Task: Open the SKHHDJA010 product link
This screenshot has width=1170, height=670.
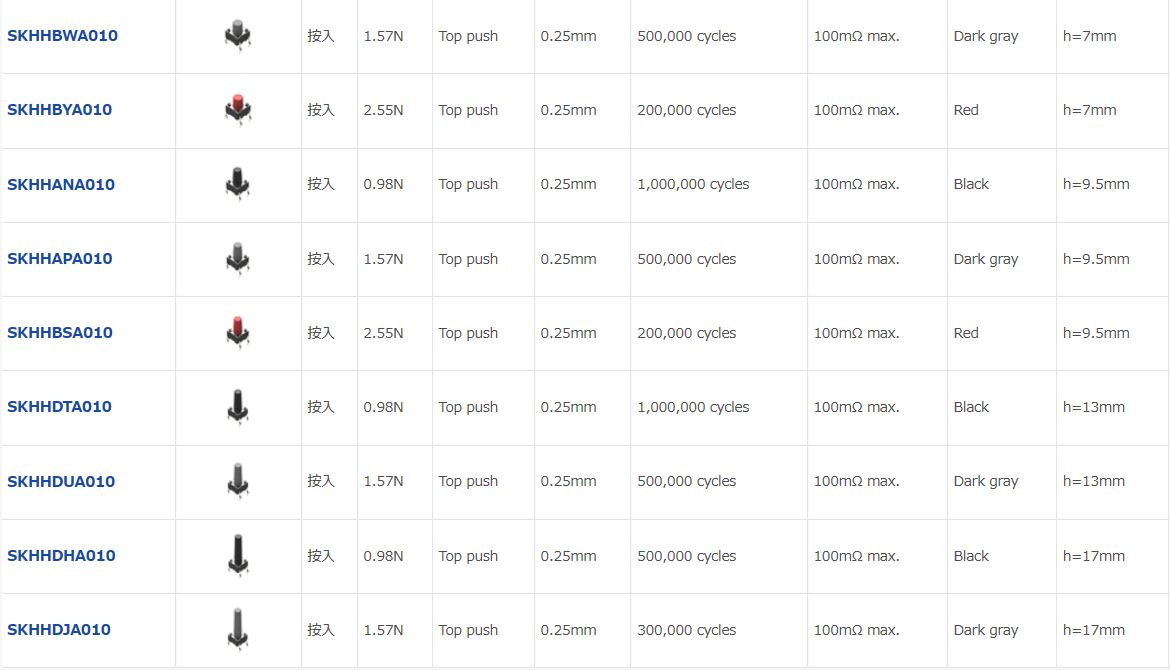Action: [59, 630]
